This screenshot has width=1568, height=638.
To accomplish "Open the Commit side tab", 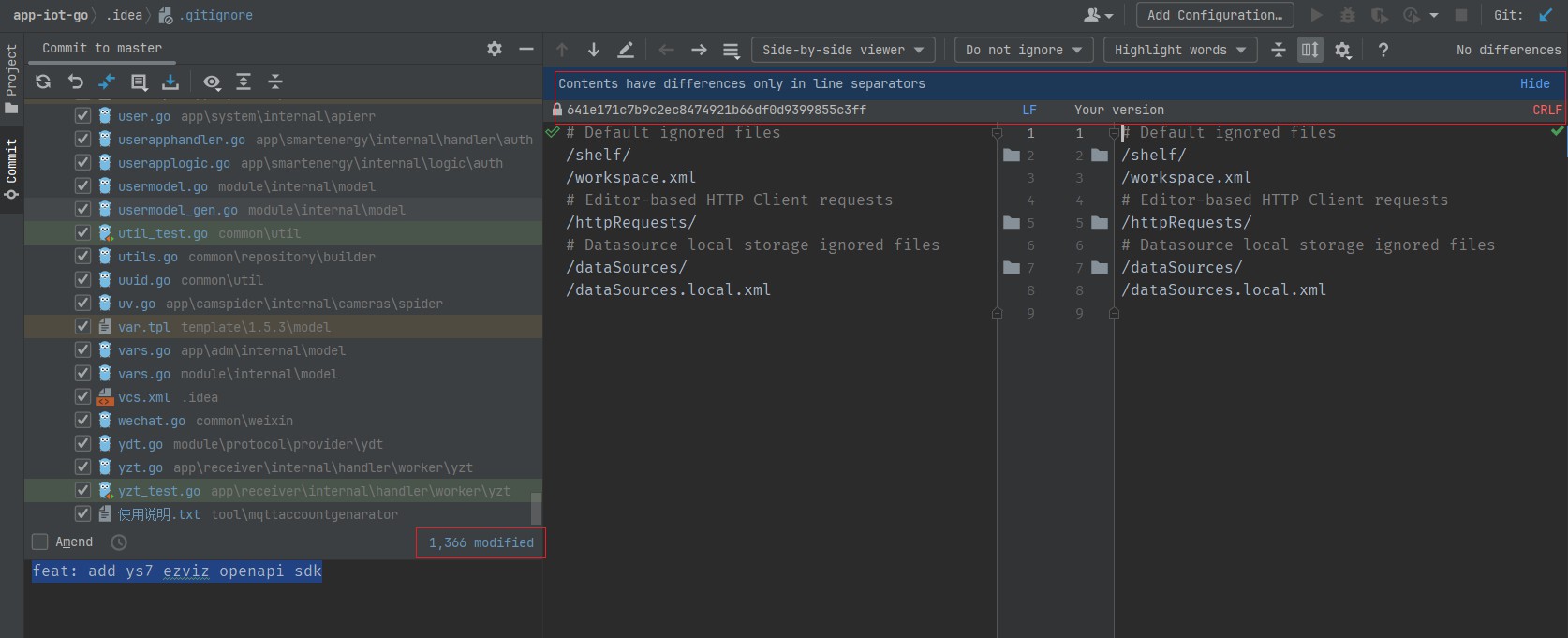I will click(11, 170).
